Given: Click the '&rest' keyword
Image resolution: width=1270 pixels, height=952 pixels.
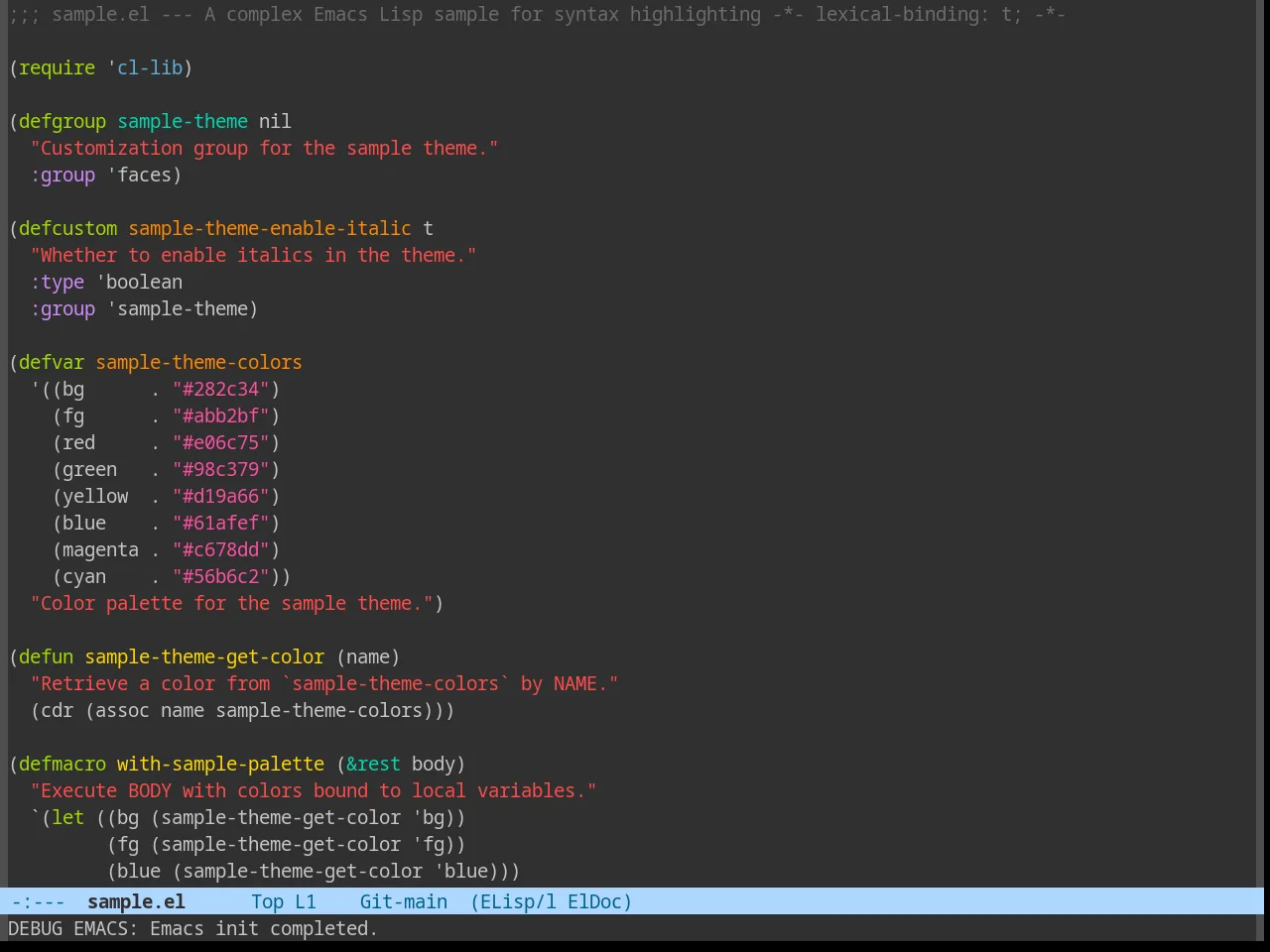Looking at the screenshot, I should tap(373, 764).
